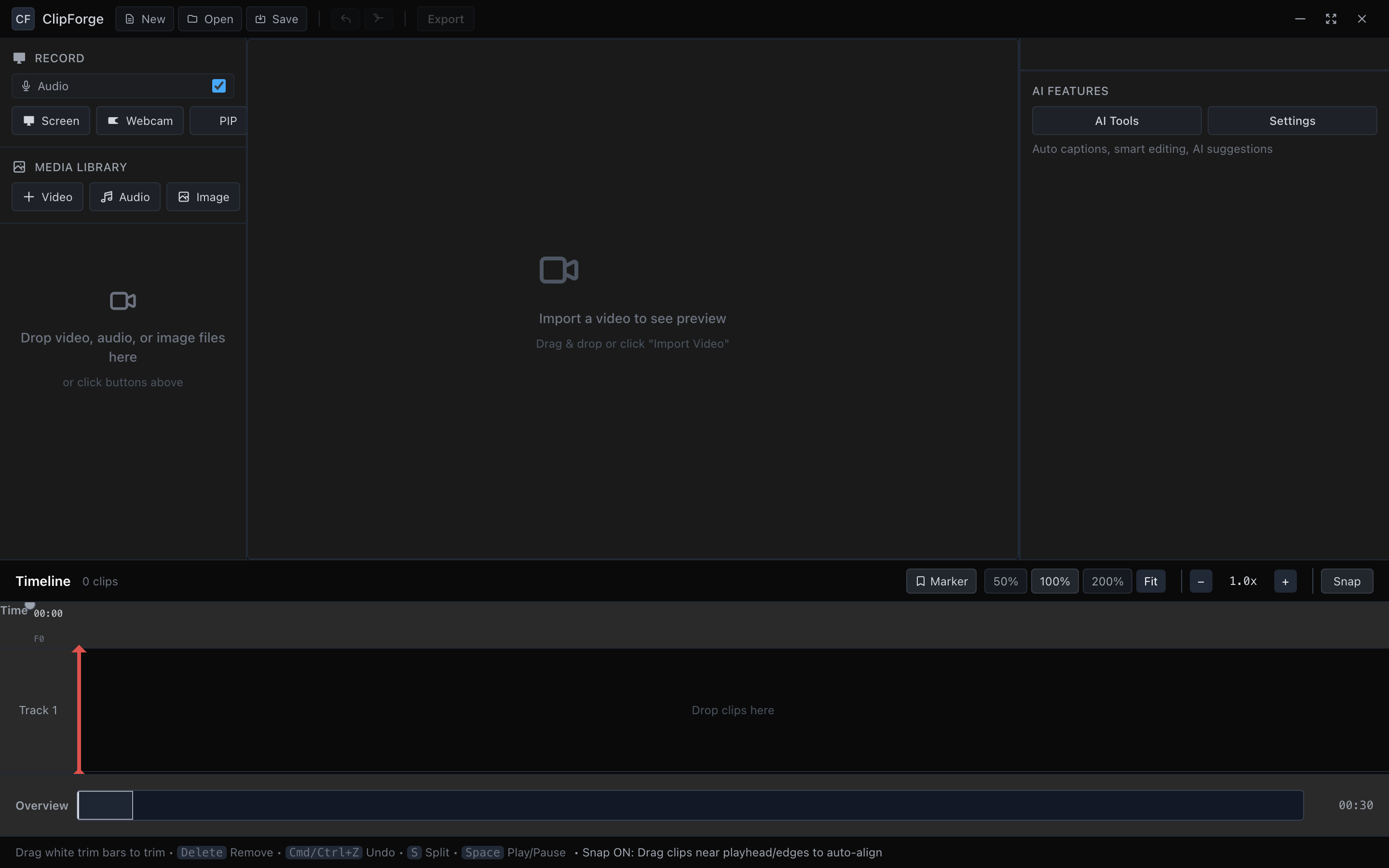Click the 00:00 time ruler label

pyautogui.click(x=48, y=613)
